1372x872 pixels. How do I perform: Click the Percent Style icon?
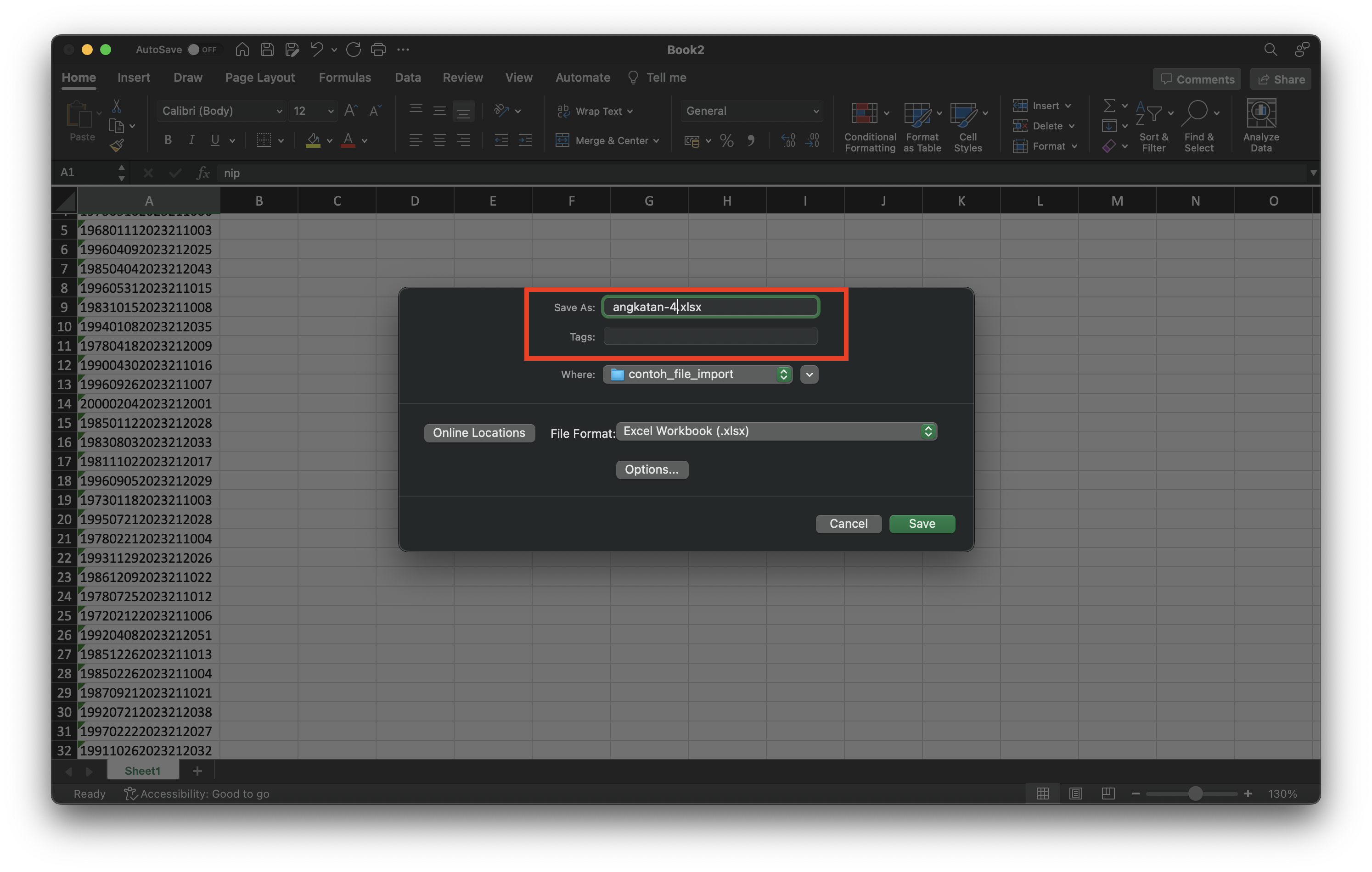coord(726,140)
